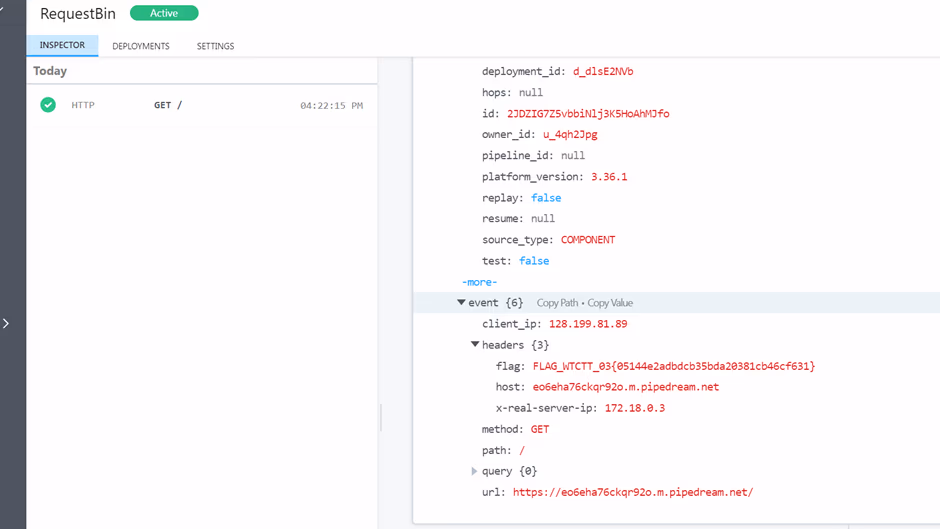Click the request timestamp 04:22:15 PM
This screenshot has width=940, height=529.
(332, 106)
